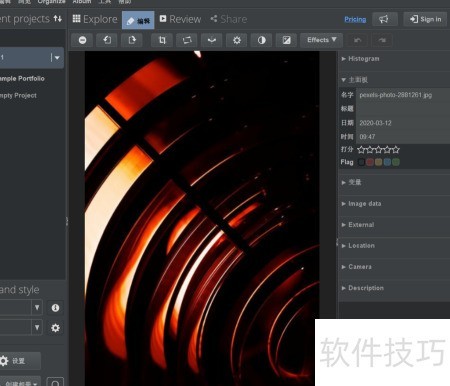Click the info icon in style panel

(55, 308)
